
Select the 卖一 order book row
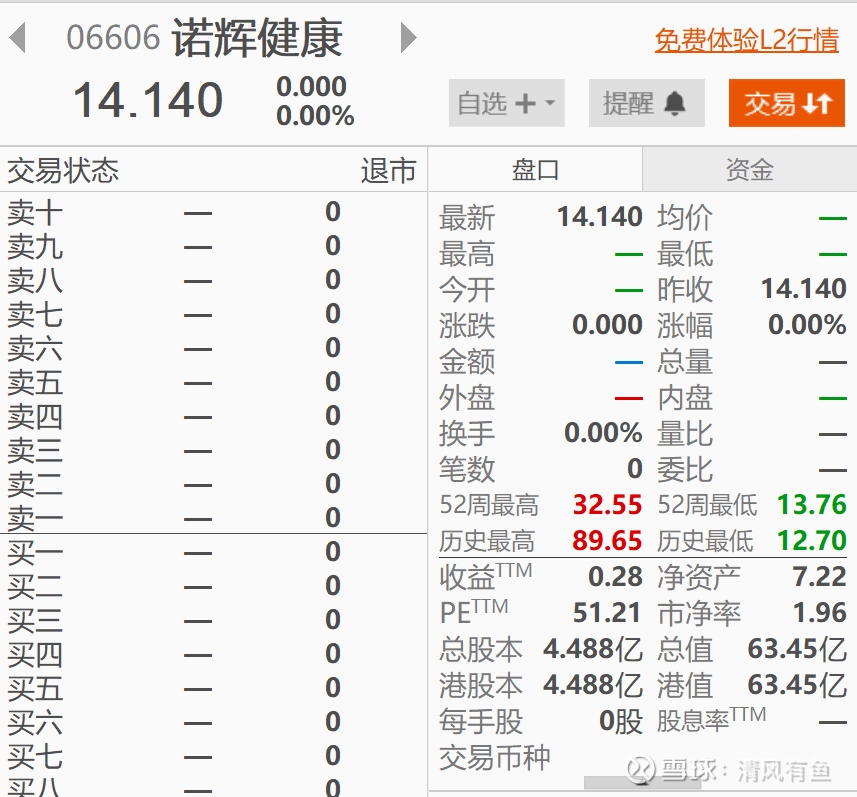tap(213, 518)
